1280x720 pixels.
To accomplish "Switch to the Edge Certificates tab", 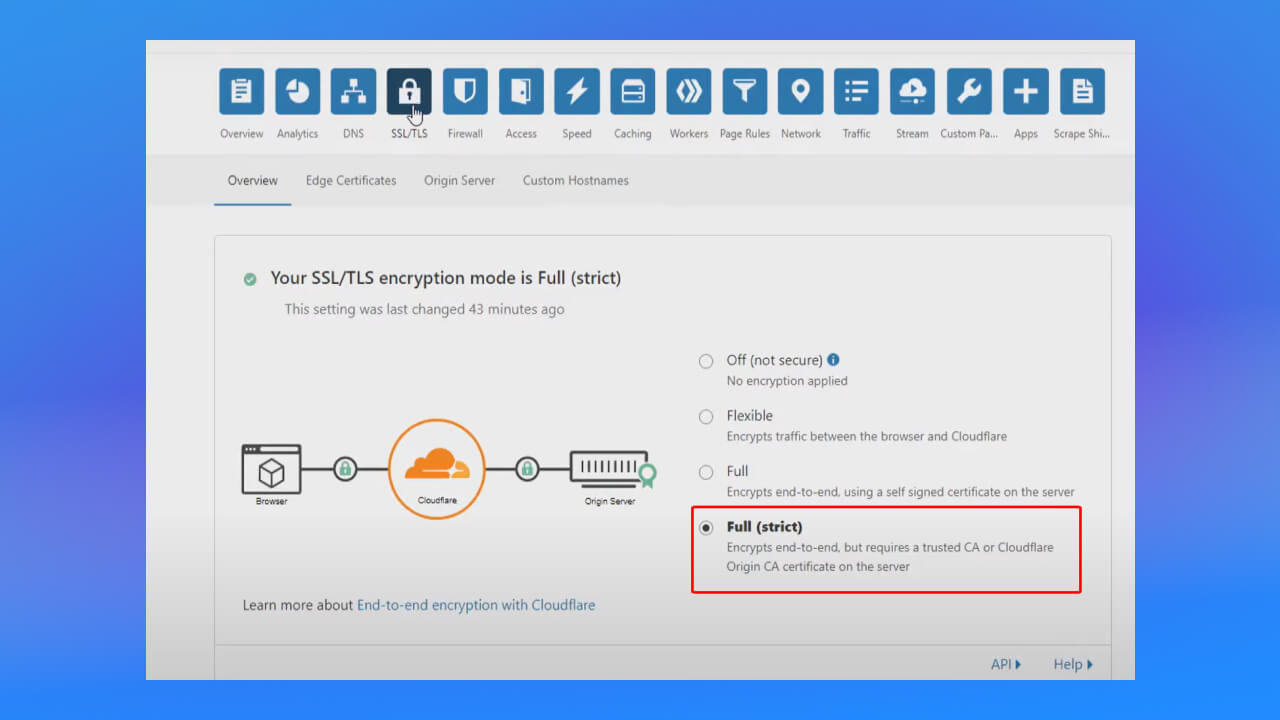I will [x=351, y=181].
